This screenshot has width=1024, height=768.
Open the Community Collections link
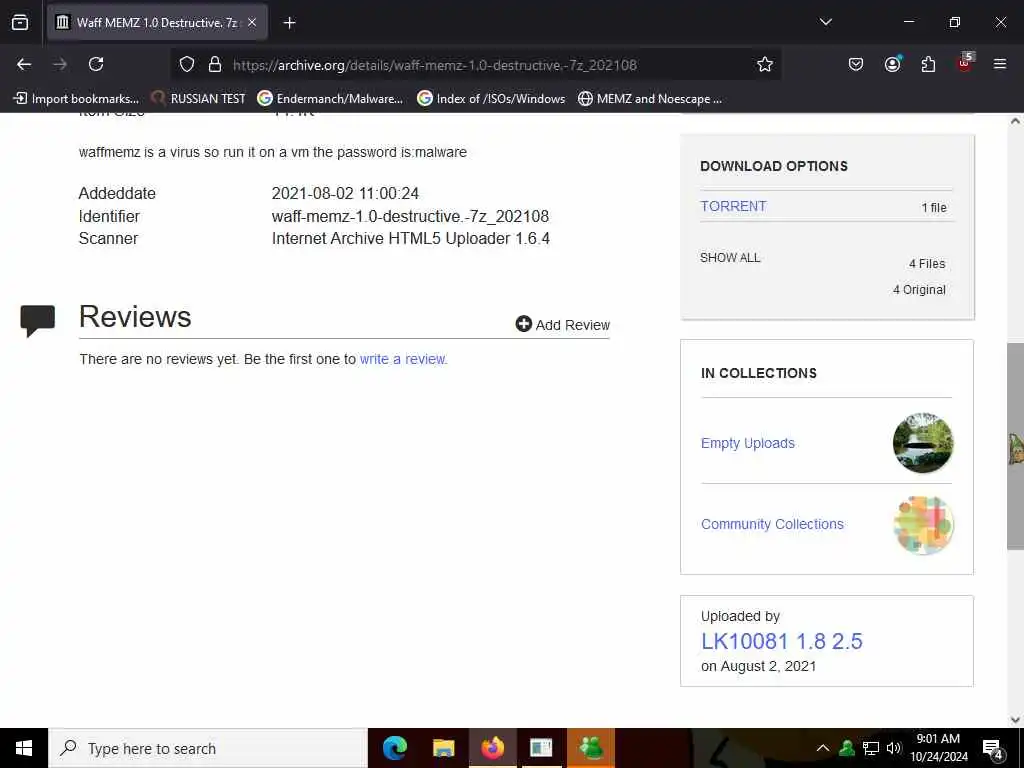(x=773, y=524)
